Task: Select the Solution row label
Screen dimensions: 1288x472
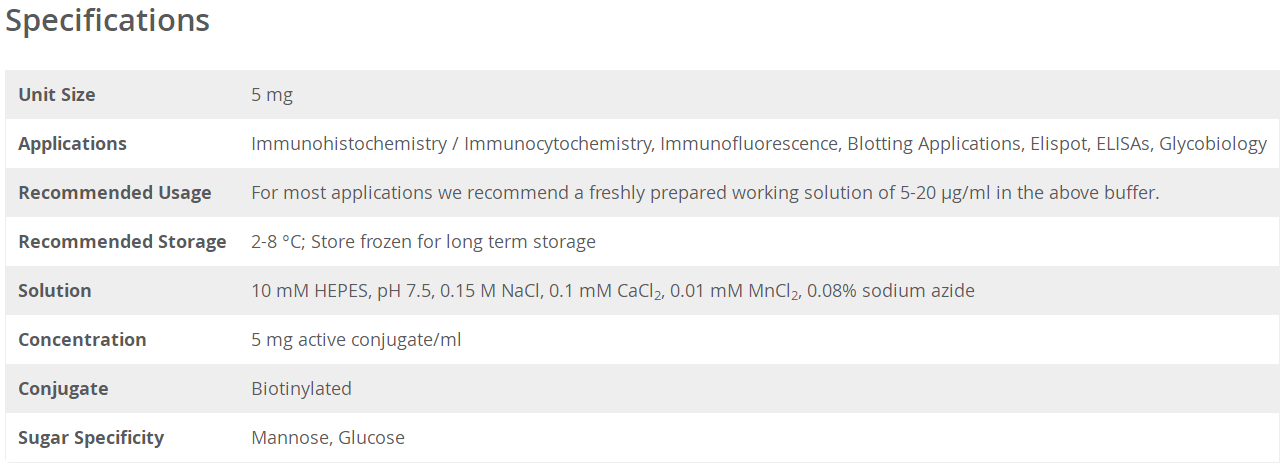Action: 55,291
